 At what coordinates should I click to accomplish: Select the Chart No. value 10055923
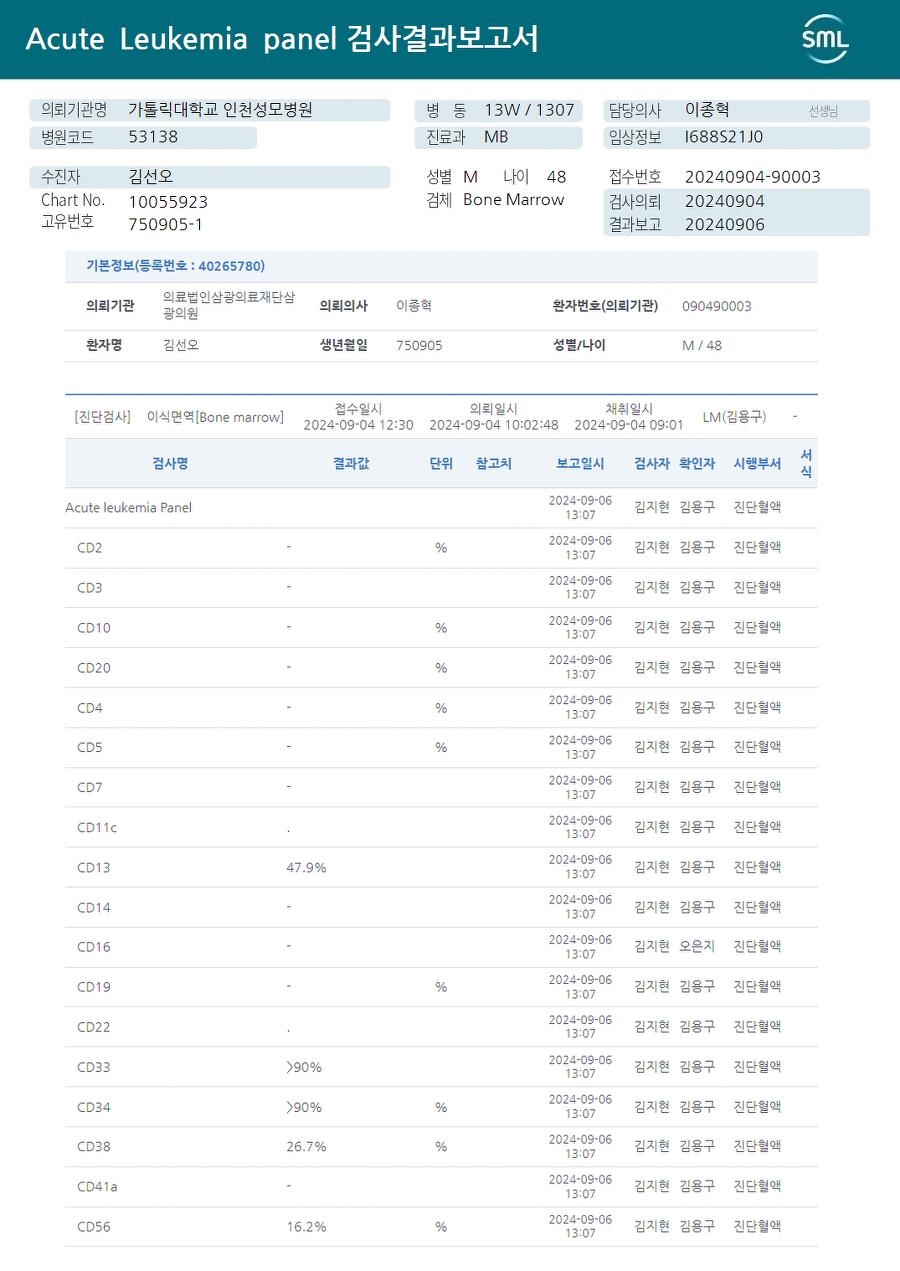(168, 202)
